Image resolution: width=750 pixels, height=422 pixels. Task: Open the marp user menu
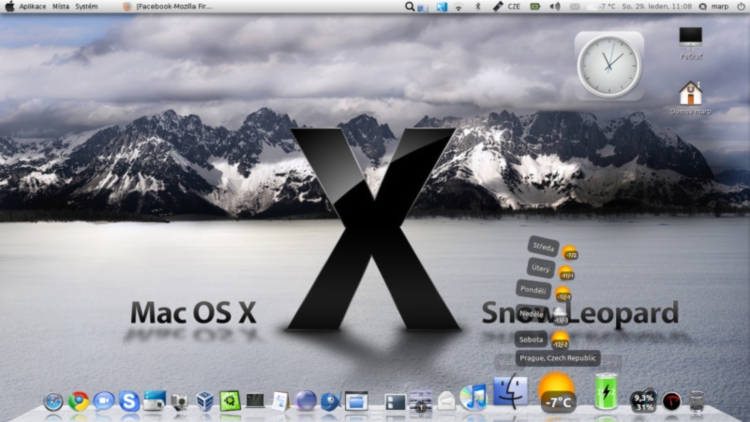[714, 7]
